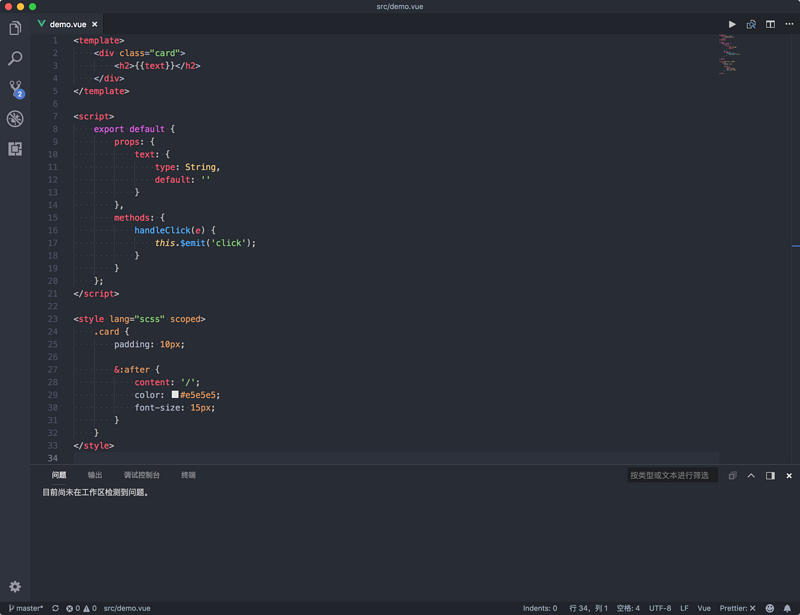This screenshot has width=800, height=615.
Task: Synchronize changes via the sync icon
Action: pos(55,608)
